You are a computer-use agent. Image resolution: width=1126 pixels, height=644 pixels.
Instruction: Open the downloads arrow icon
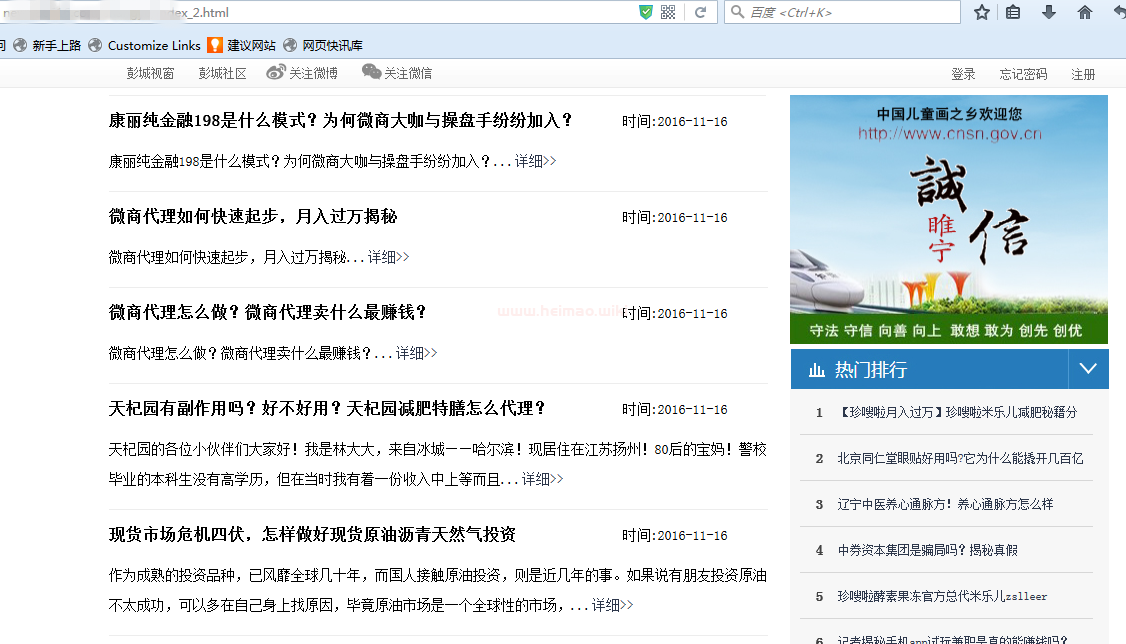click(x=1049, y=12)
